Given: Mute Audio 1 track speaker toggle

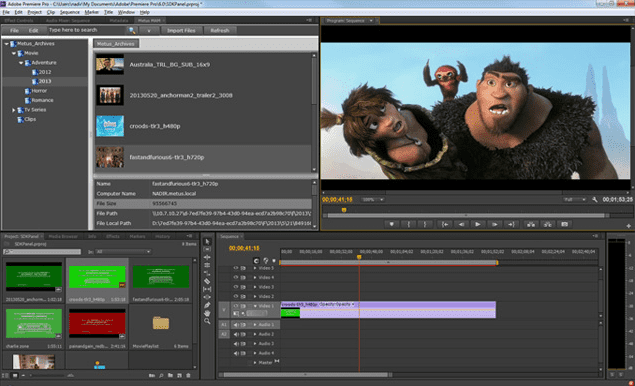Looking at the screenshot, I should (236, 325).
